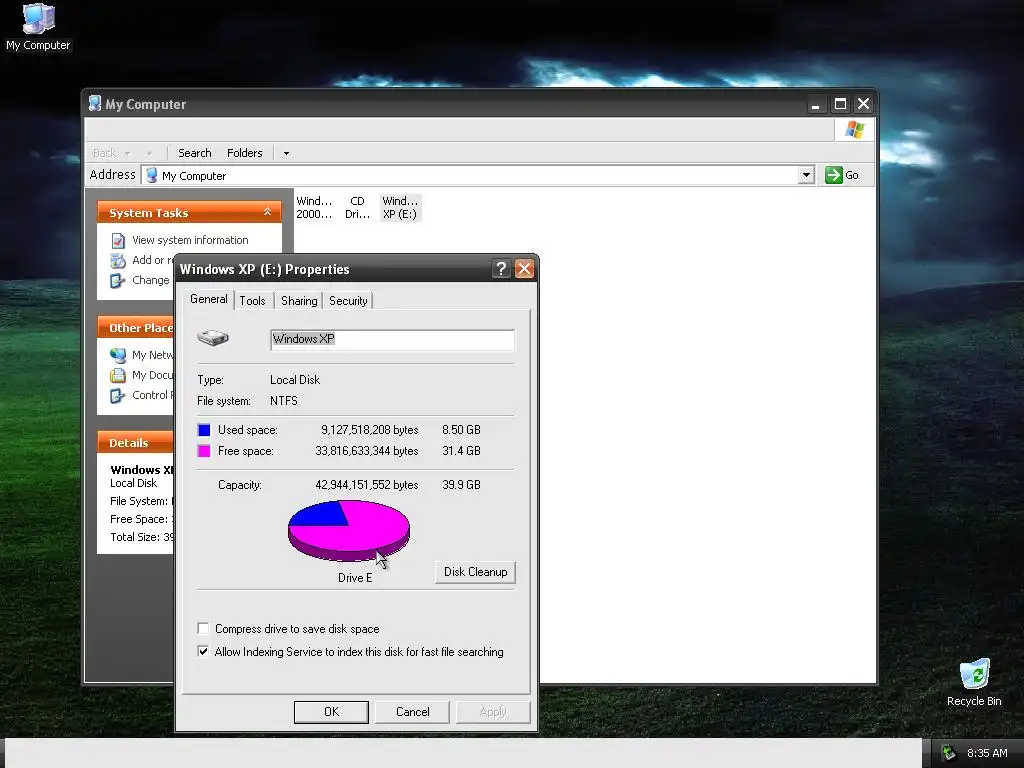1024x768 pixels.
Task: Click the address bar My Computer icon
Action: pyautogui.click(x=152, y=175)
